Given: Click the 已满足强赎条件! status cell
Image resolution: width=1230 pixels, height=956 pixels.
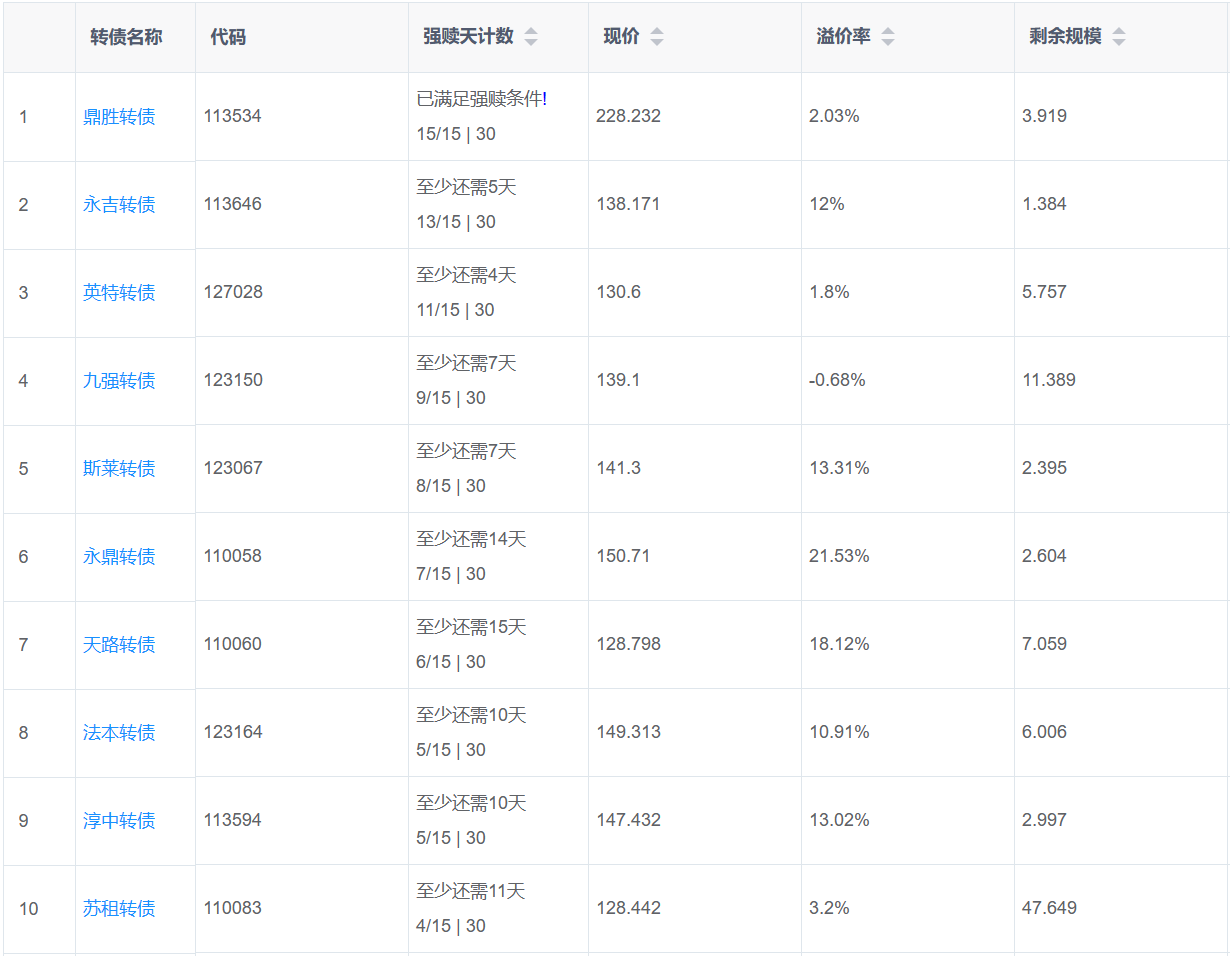Looking at the screenshot, I should click(x=481, y=99).
